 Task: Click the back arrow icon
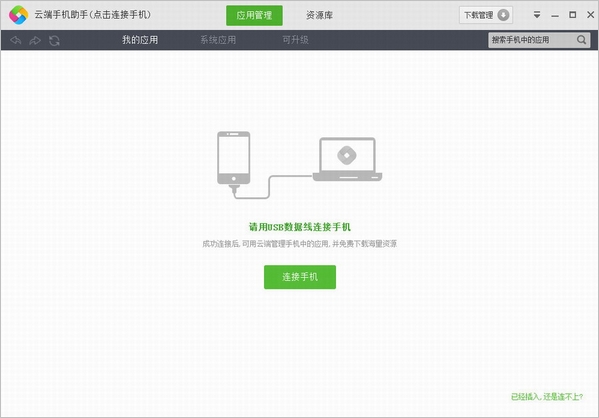click(x=16, y=40)
